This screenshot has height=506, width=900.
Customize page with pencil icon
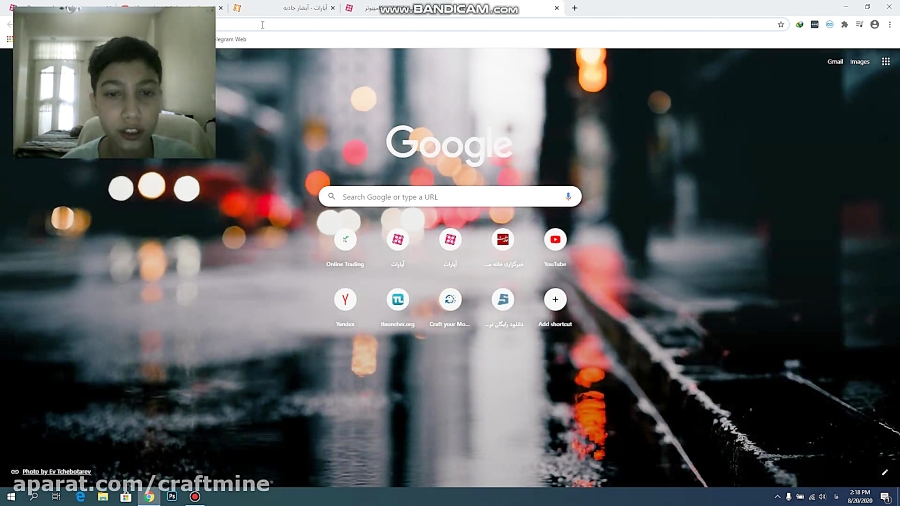884,472
